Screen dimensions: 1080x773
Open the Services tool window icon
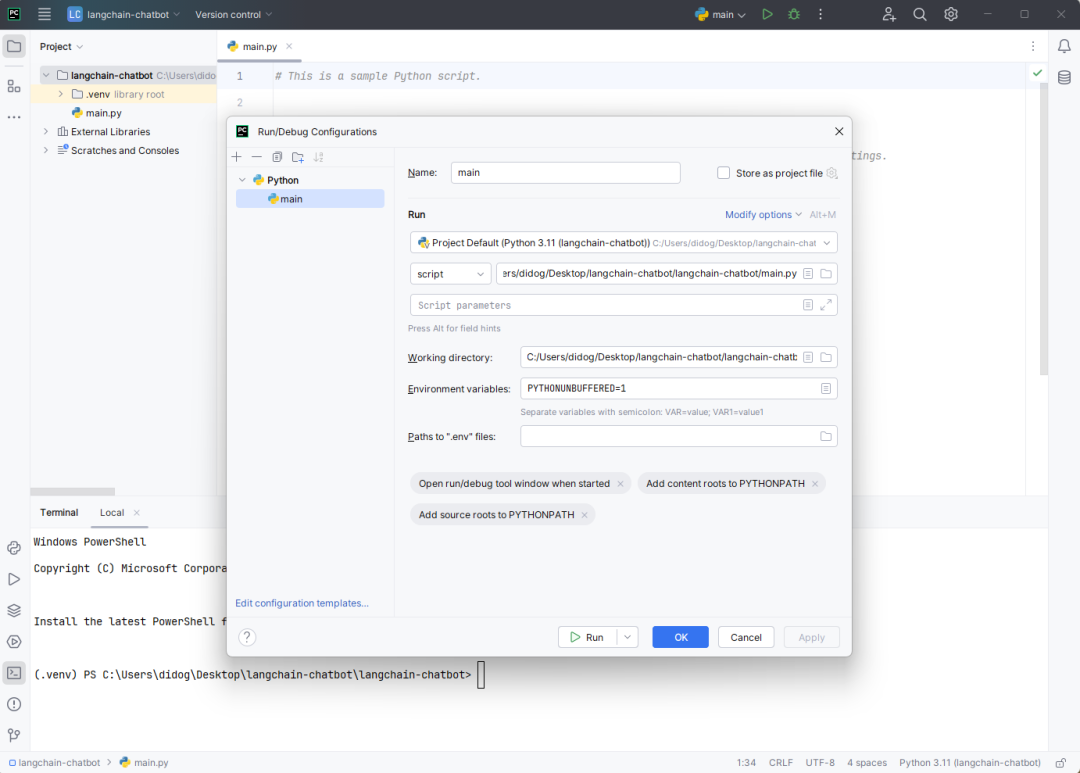pyautogui.click(x=14, y=642)
